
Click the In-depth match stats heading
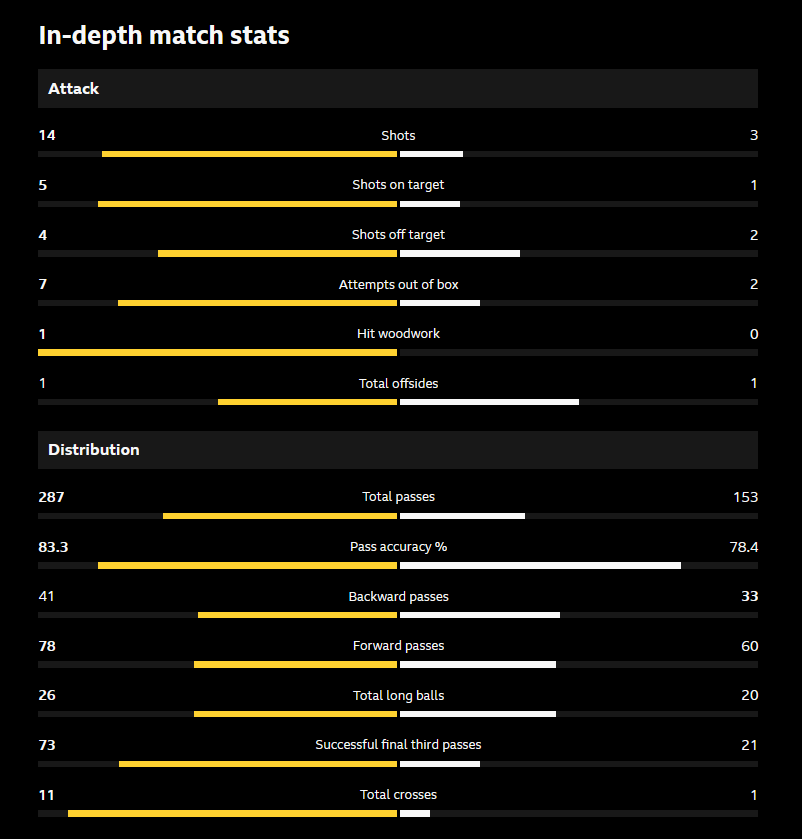coord(164,36)
